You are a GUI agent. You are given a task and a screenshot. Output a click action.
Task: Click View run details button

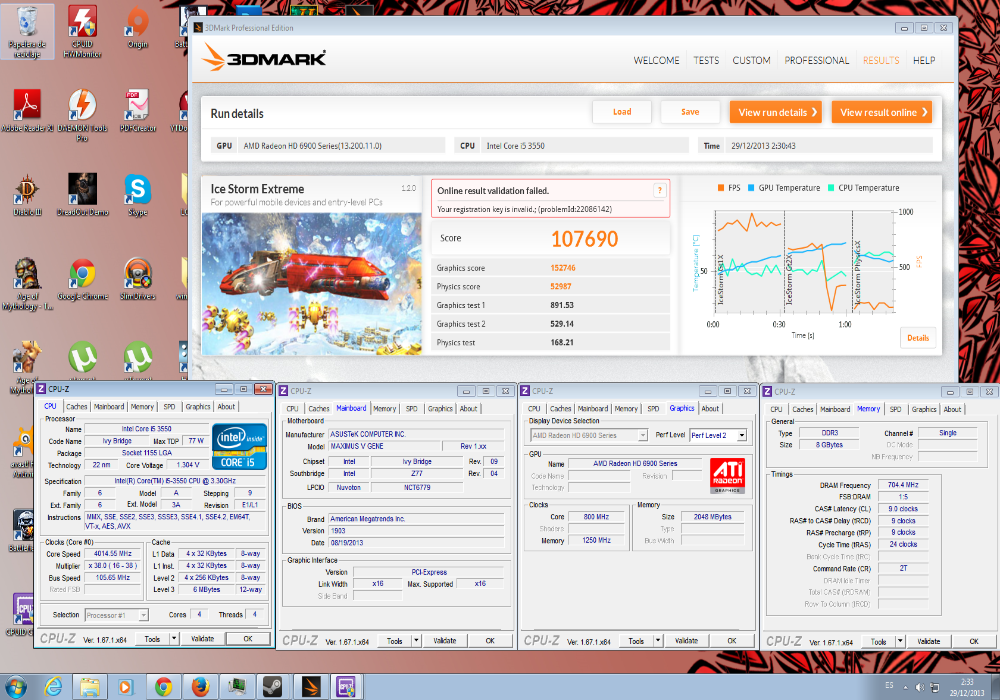click(776, 112)
